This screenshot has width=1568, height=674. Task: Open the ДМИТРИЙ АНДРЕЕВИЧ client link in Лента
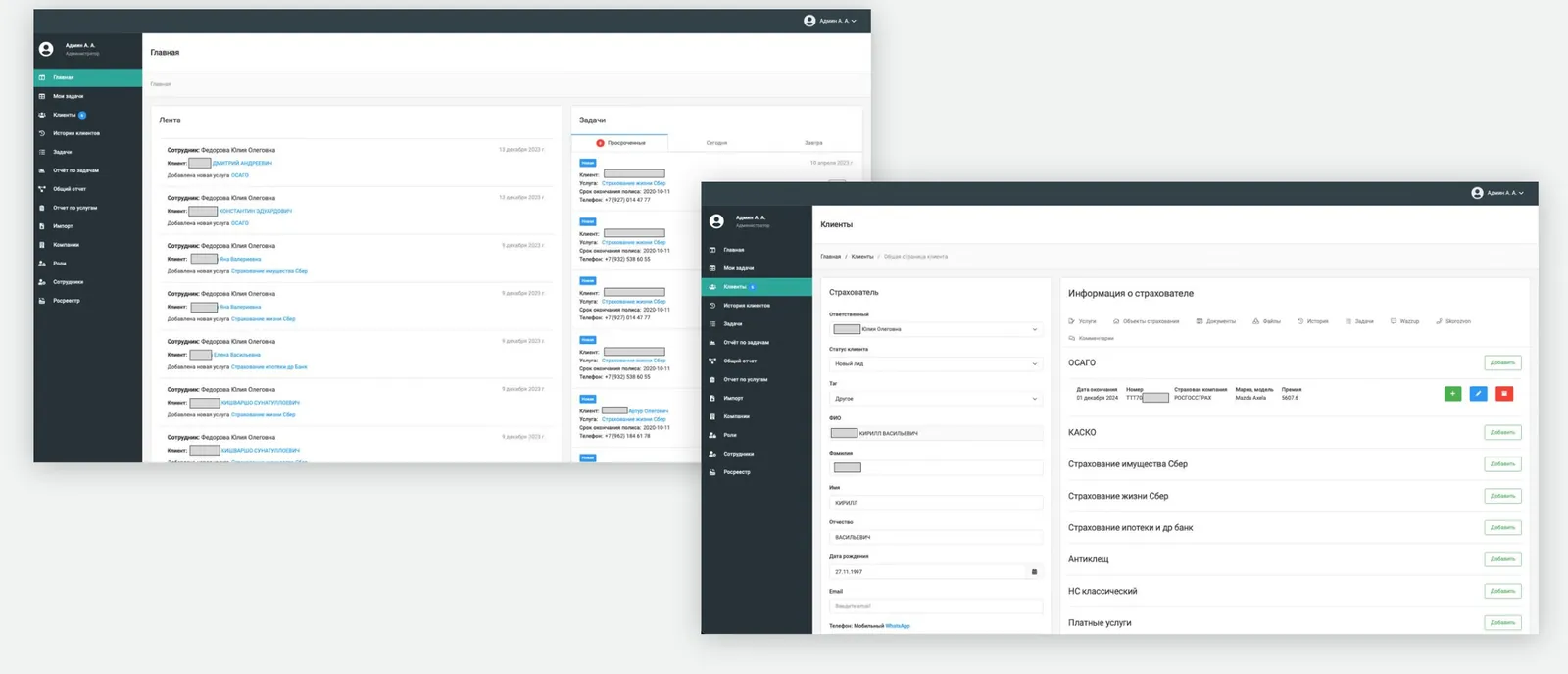click(x=242, y=163)
